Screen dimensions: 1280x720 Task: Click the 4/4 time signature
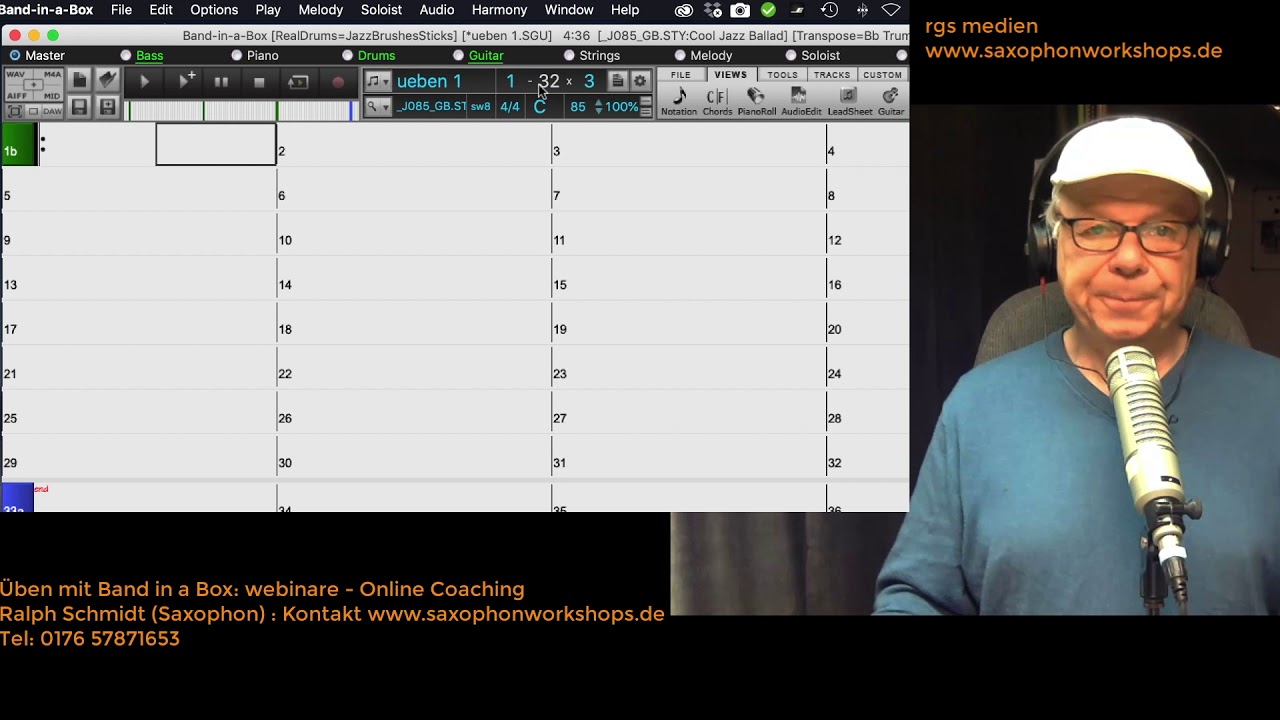click(510, 107)
